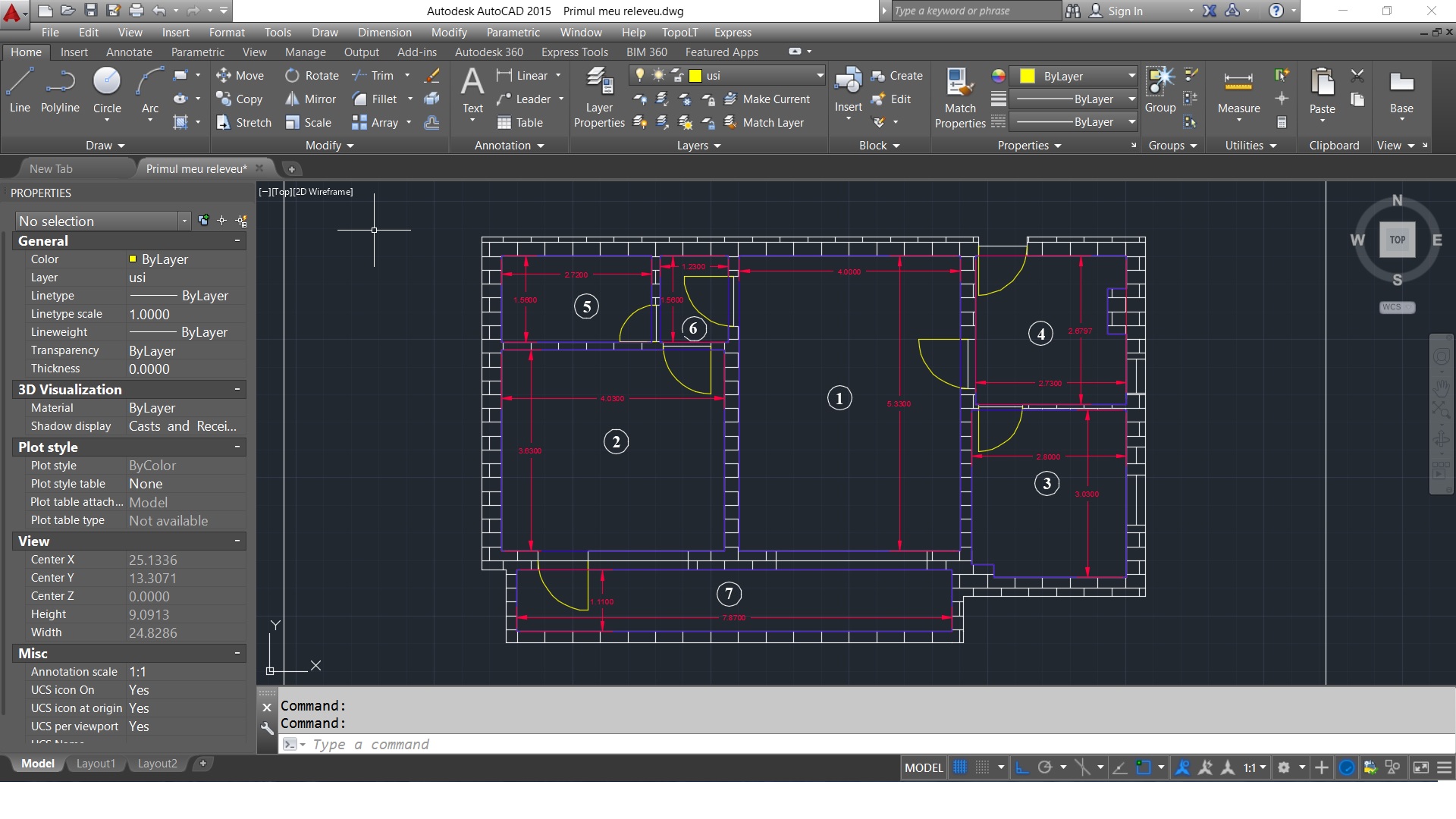Toggle ortho mode in status bar
Screen dimensions: 1456x819
click(x=1021, y=767)
